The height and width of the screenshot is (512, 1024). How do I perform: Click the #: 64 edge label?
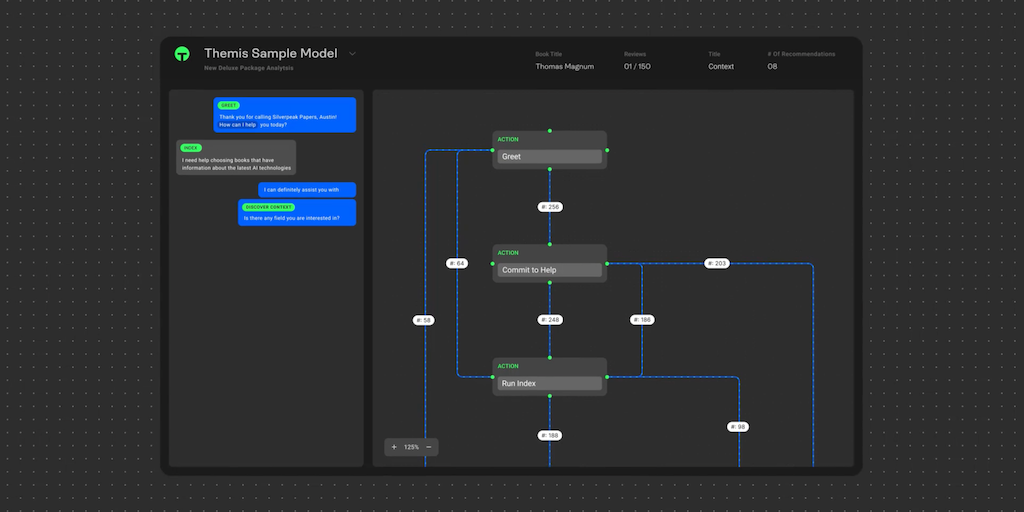(x=457, y=263)
